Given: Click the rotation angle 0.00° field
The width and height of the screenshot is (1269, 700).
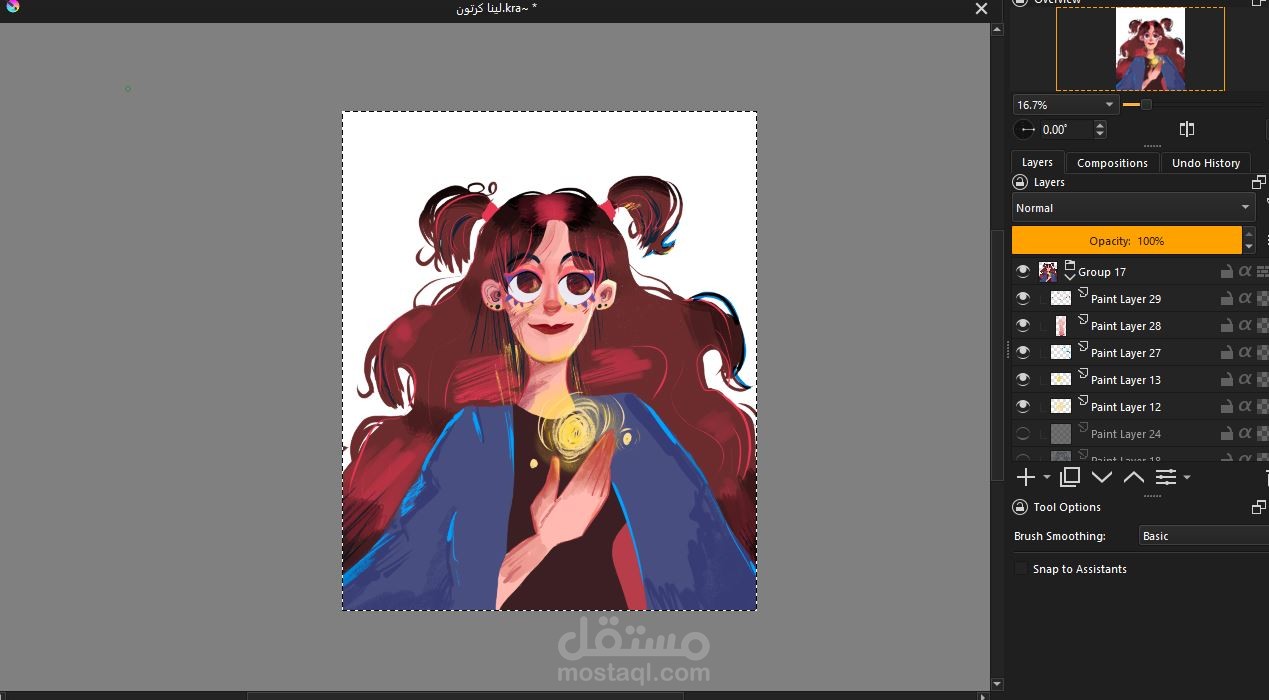Looking at the screenshot, I should (1067, 129).
